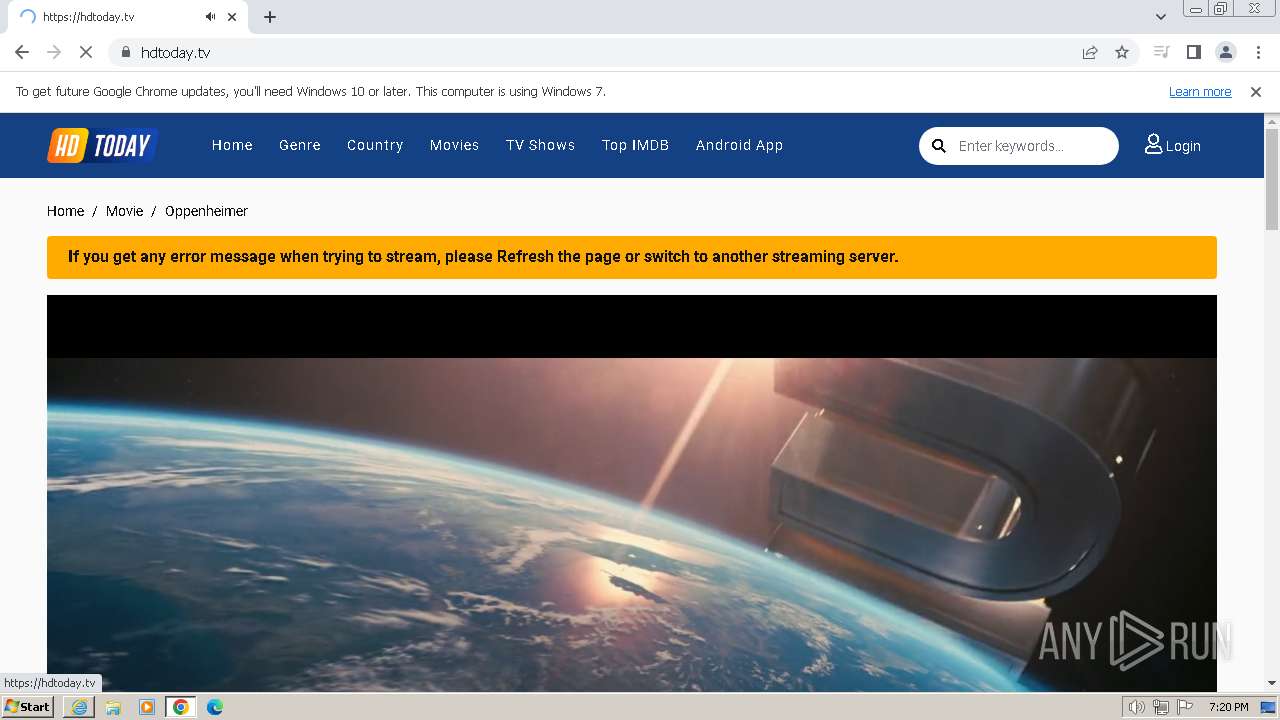This screenshot has width=1280, height=720.
Task: Click Oppenheimer breadcrumb text
Action: (206, 211)
